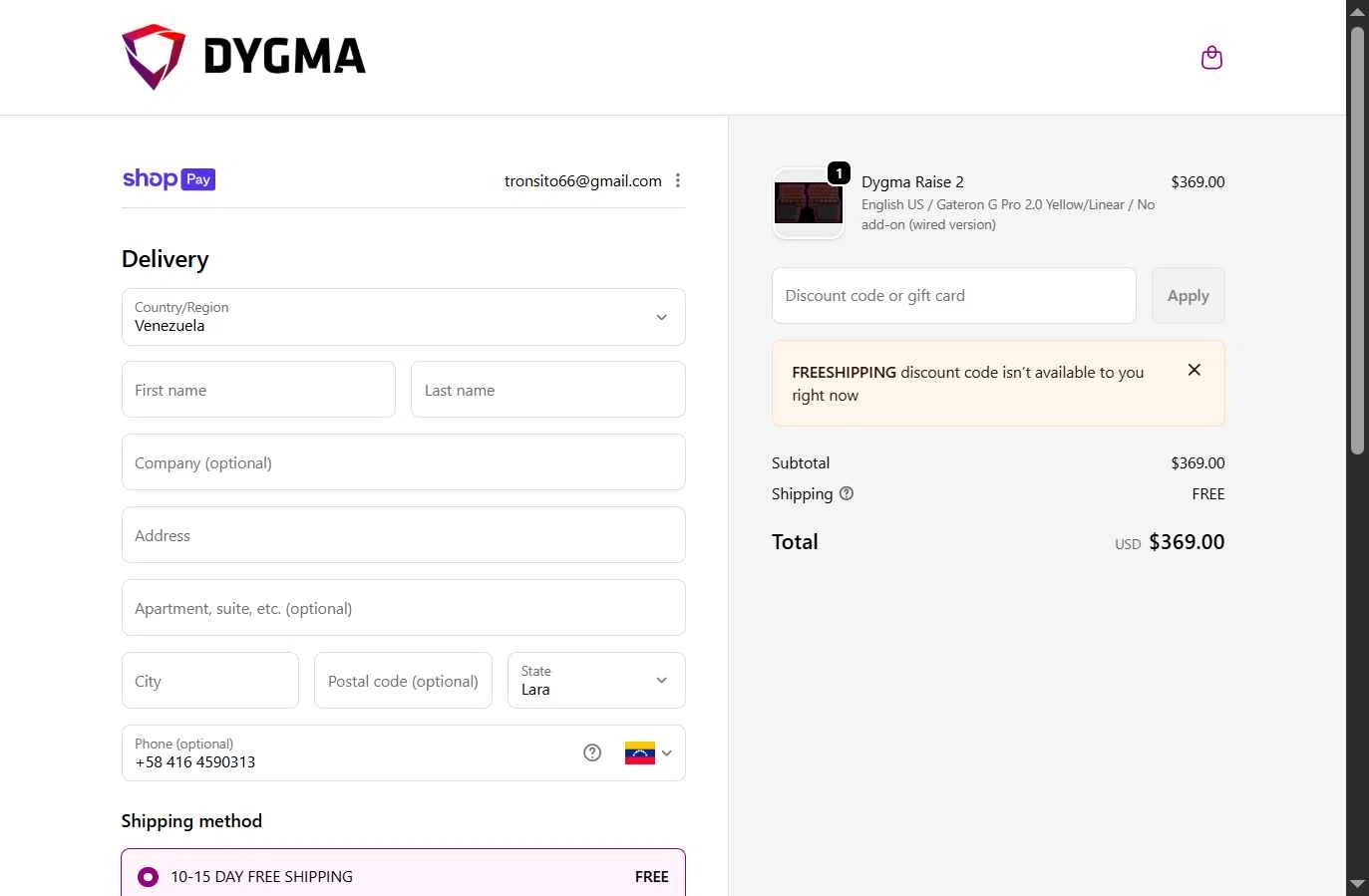
Task: Focus the Last name field
Action: tap(548, 390)
